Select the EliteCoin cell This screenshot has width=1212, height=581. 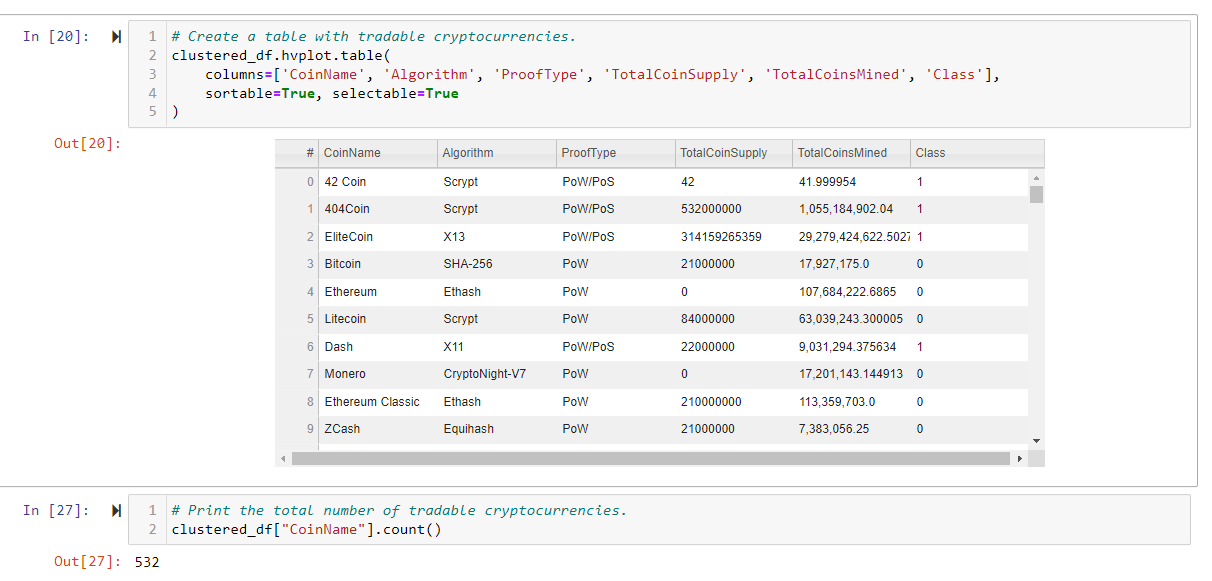click(379, 237)
